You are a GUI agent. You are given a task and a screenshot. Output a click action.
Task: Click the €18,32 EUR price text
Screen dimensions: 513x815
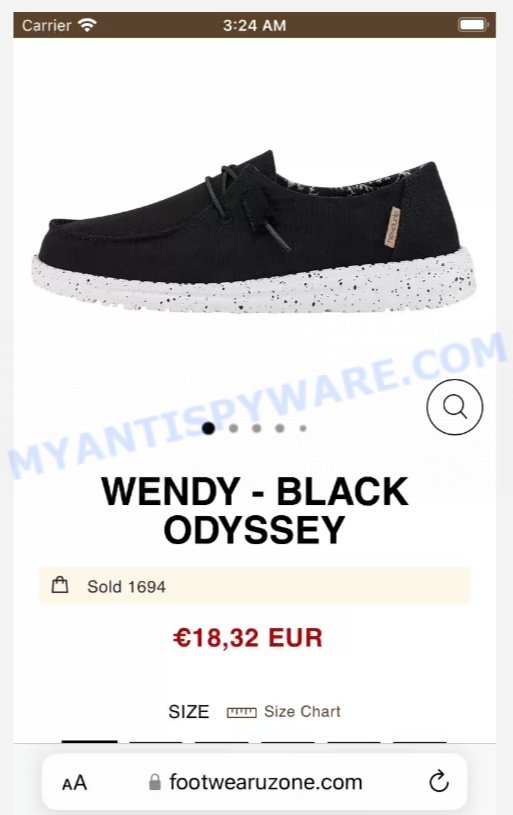247,638
